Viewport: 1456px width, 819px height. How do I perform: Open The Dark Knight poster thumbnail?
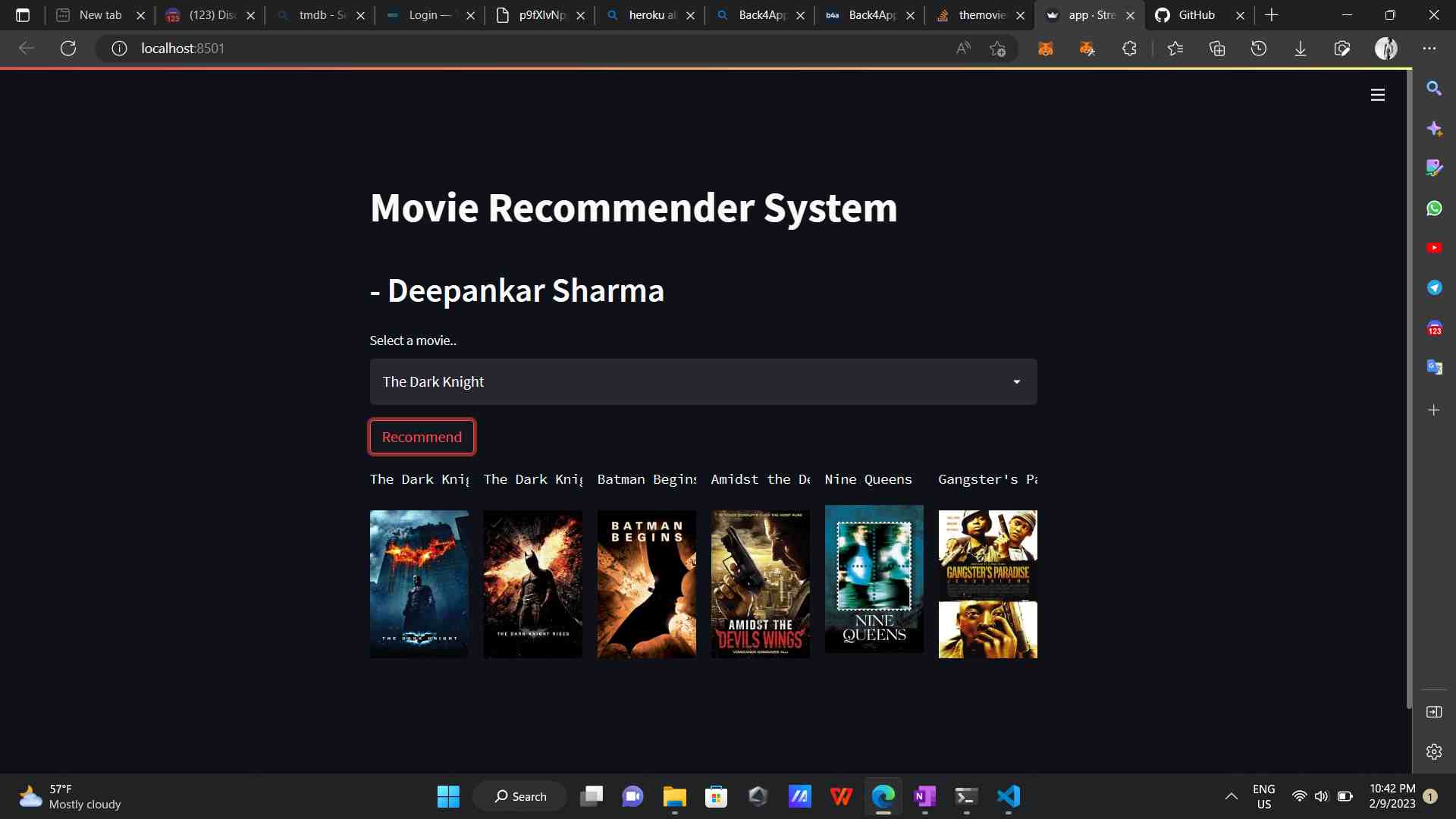419,584
